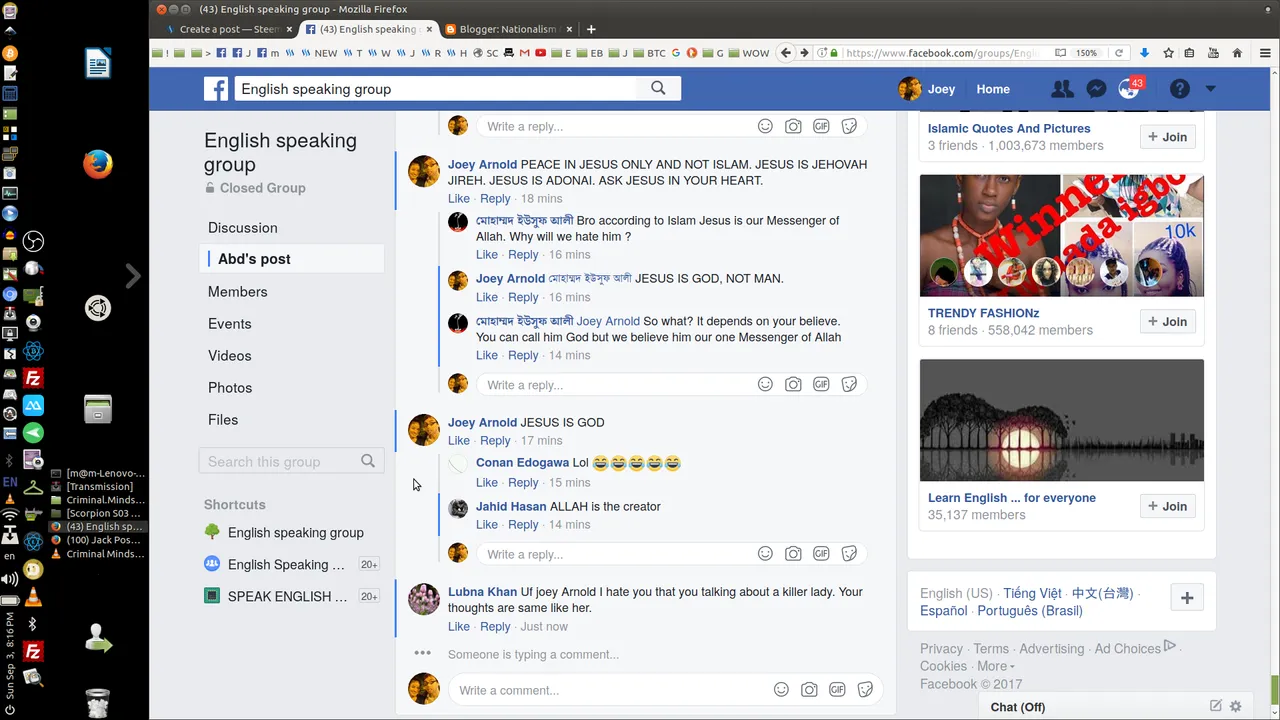This screenshot has height=720, width=1280.
Task: Click emoji icon in Lubna Khan comment box
Action: (781, 690)
